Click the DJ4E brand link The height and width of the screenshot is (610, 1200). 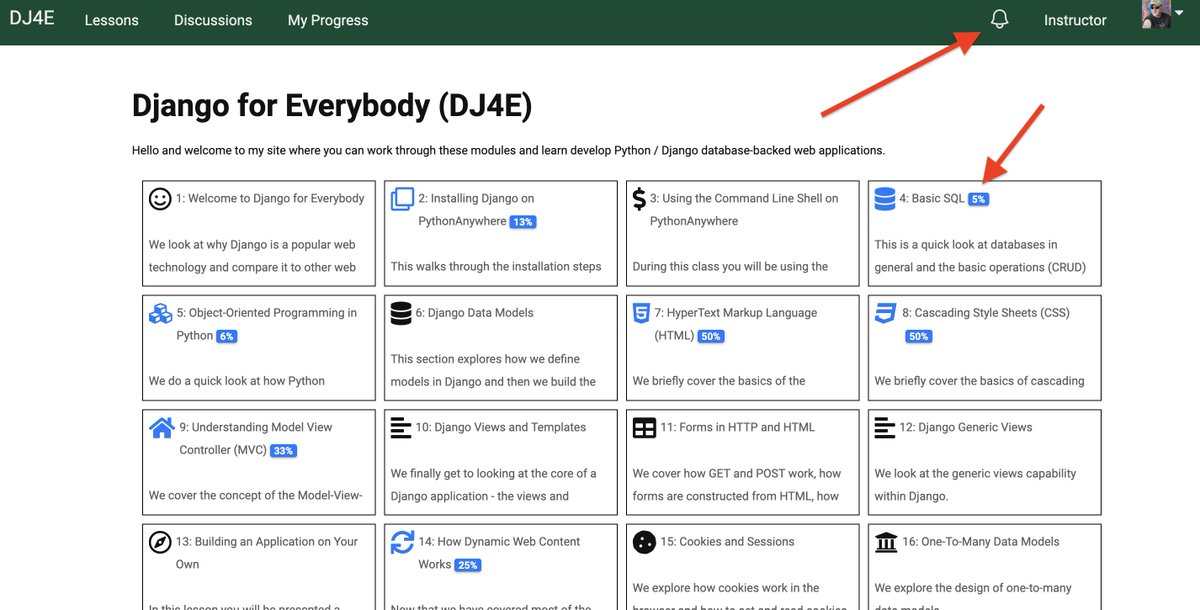click(32, 19)
